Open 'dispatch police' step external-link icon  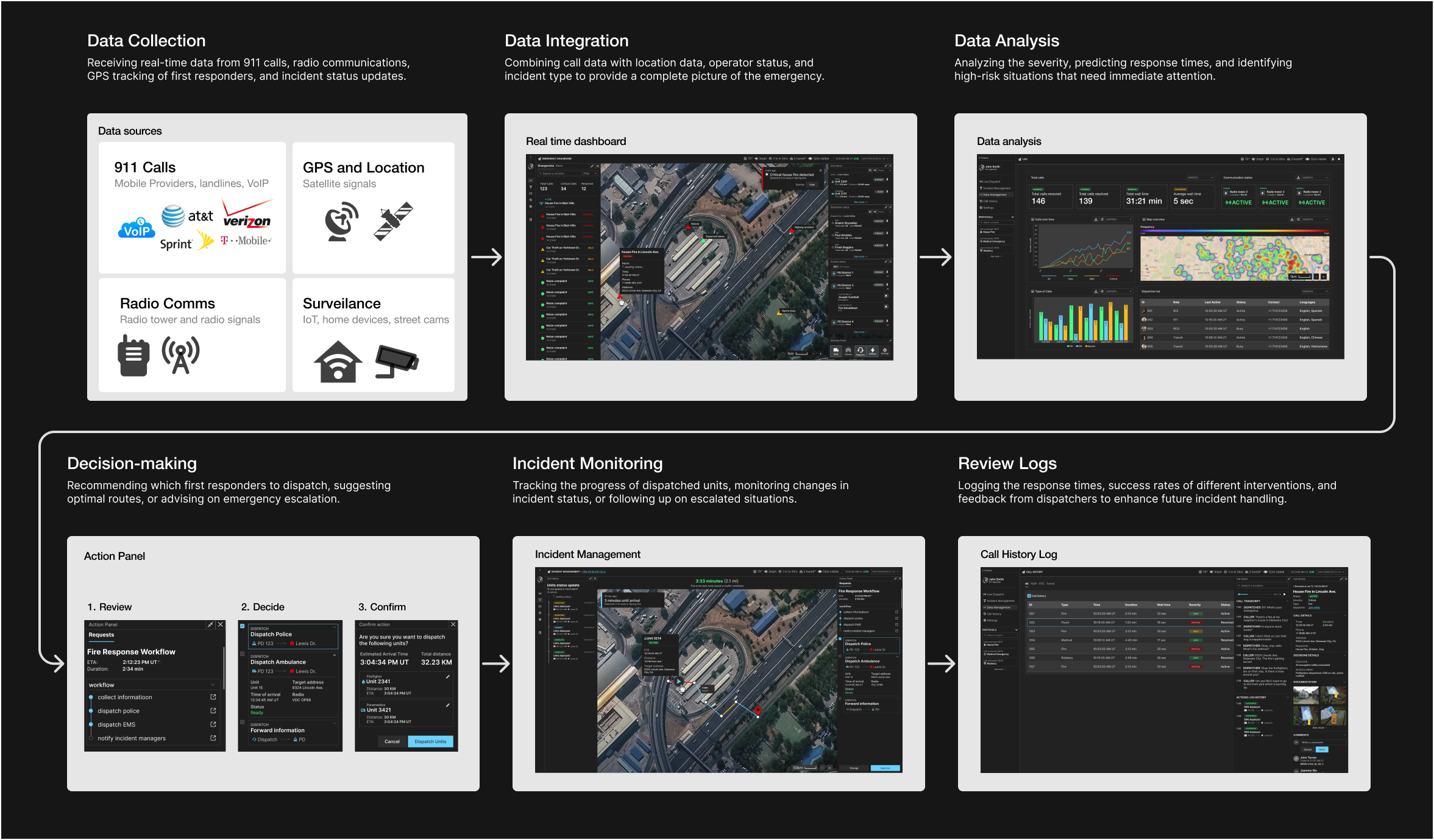tap(213, 711)
